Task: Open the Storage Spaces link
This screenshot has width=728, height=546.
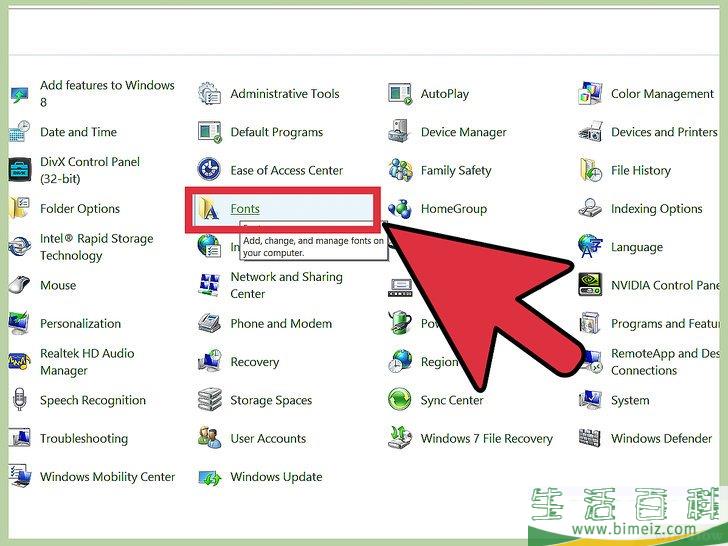Action: (271, 400)
